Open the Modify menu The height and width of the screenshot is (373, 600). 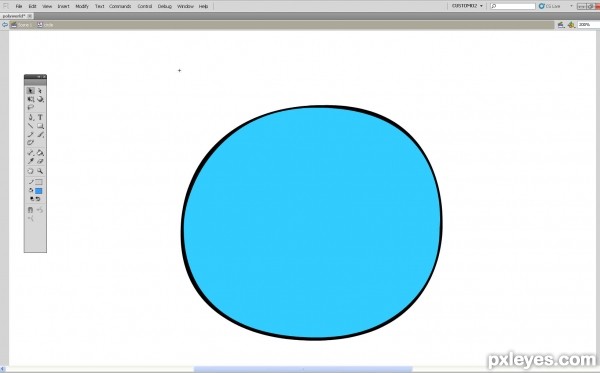(82, 7)
